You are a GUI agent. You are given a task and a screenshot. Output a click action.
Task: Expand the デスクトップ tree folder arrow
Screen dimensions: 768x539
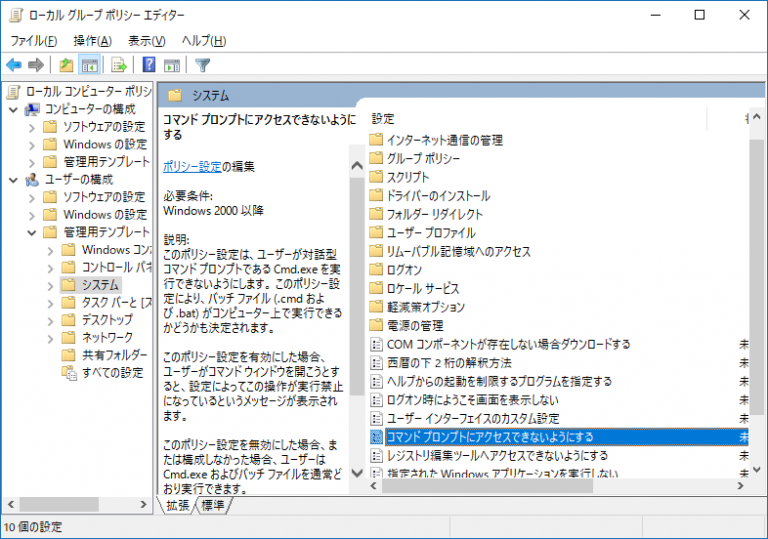(x=49, y=320)
